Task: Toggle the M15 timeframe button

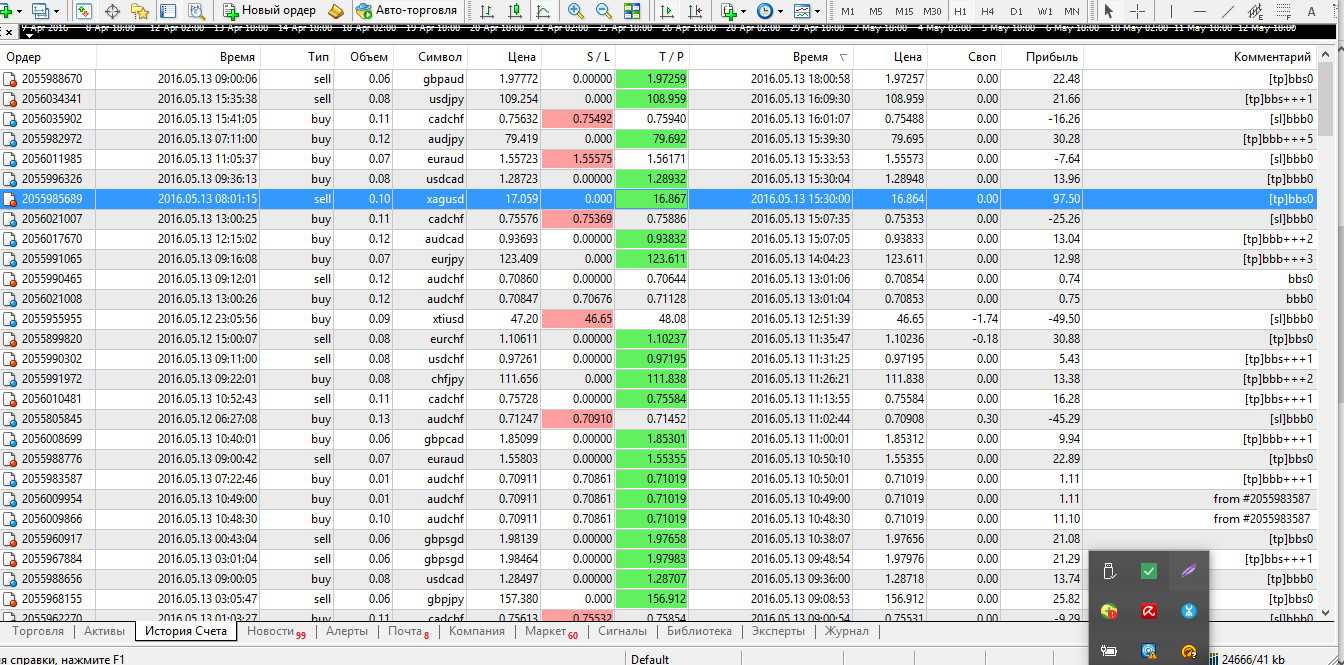Action: pos(904,11)
